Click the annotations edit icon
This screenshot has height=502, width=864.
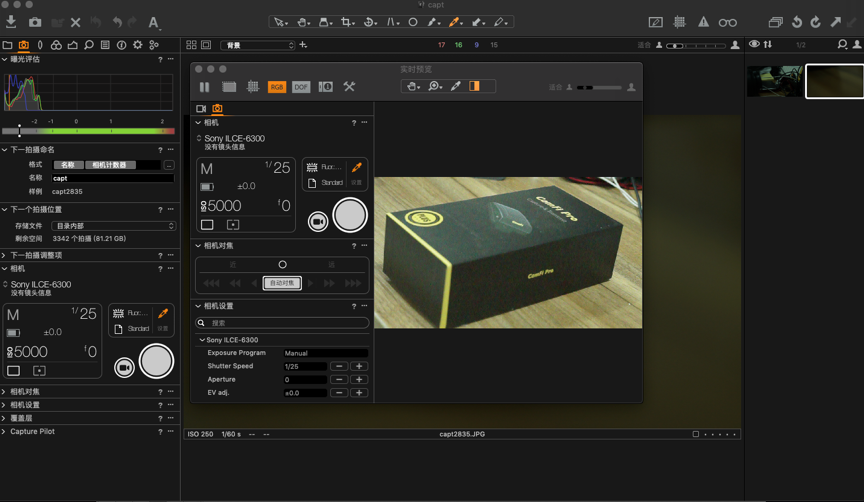(655, 22)
